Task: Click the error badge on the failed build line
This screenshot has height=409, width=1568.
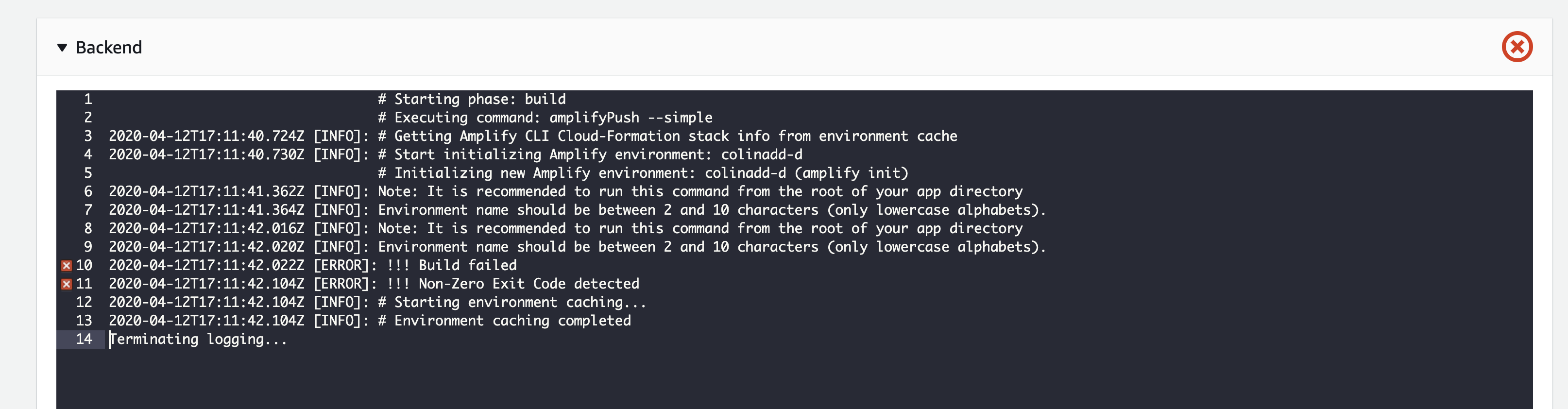Action: coord(67,265)
